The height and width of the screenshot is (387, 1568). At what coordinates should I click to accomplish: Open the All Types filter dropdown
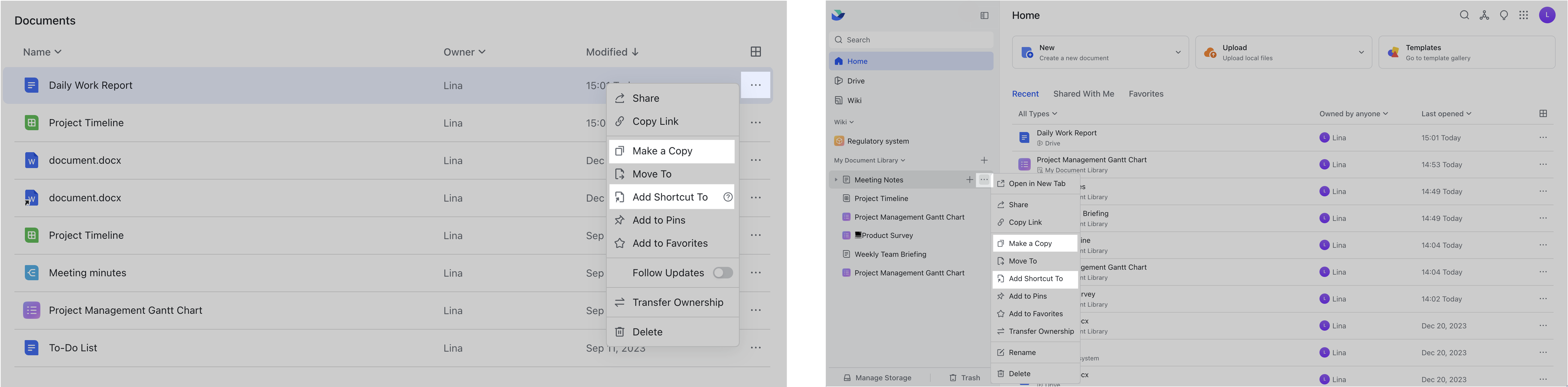point(1037,113)
